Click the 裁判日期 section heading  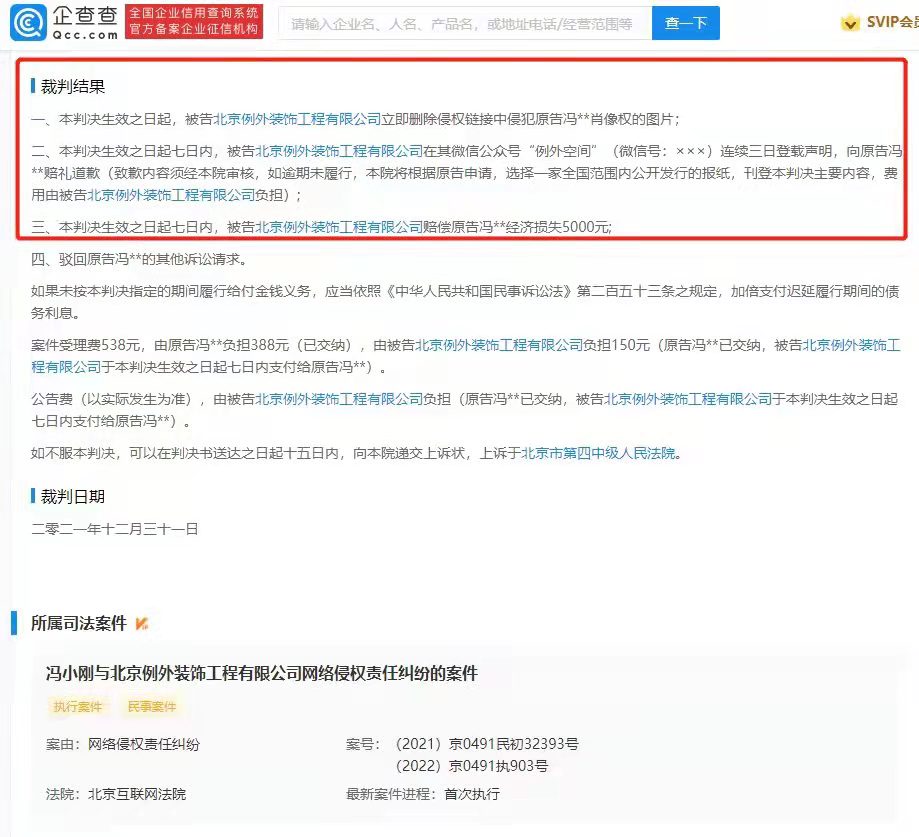[x=73, y=496]
